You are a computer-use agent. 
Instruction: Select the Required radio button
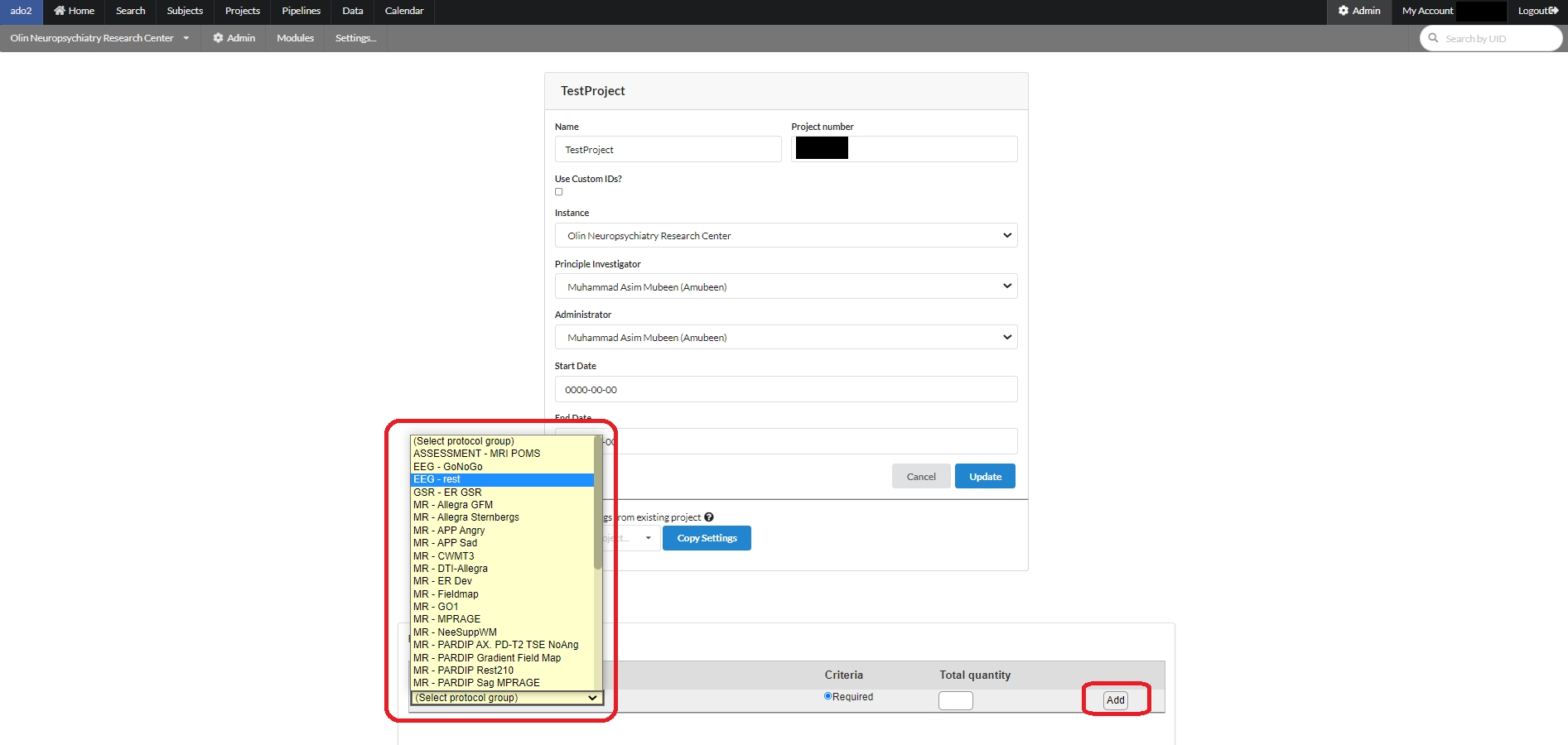(x=827, y=696)
